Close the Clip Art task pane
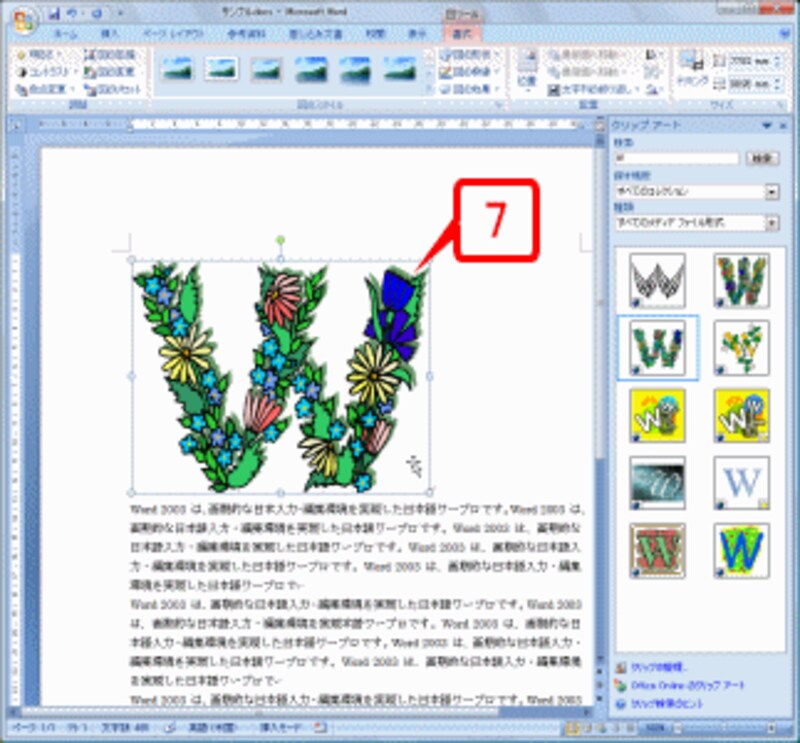Screen dimensions: 800x743 pos(781,125)
